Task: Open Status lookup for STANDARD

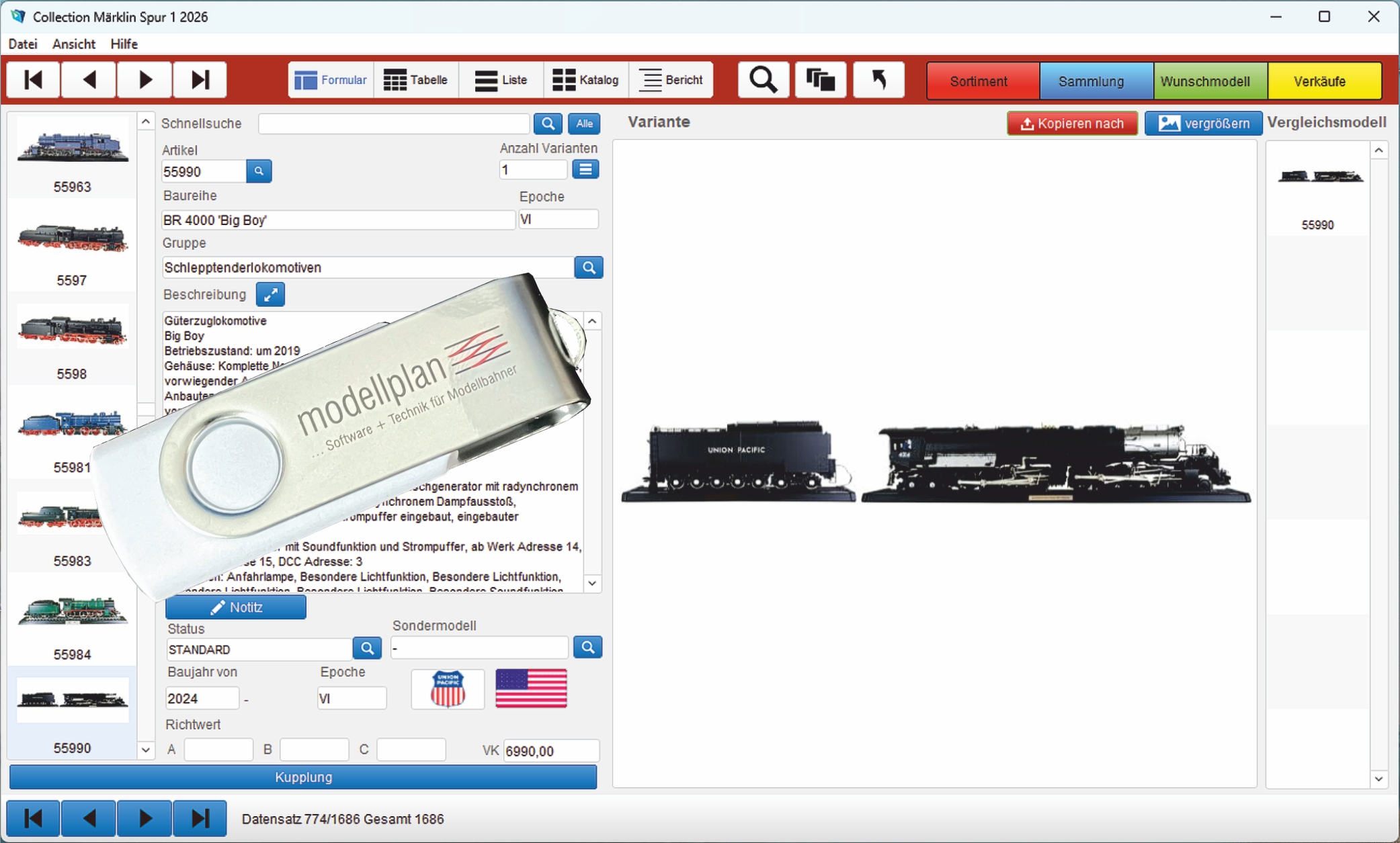Action: pyautogui.click(x=367, y=648)
